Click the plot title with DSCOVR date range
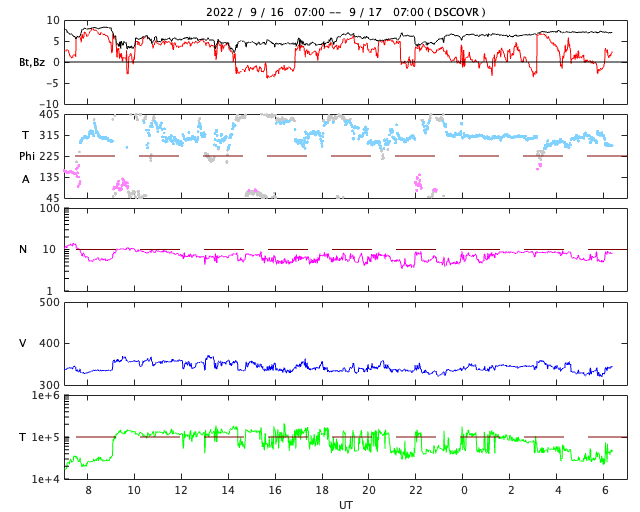This screenshot has height=512, width=640. coord(346,12)
